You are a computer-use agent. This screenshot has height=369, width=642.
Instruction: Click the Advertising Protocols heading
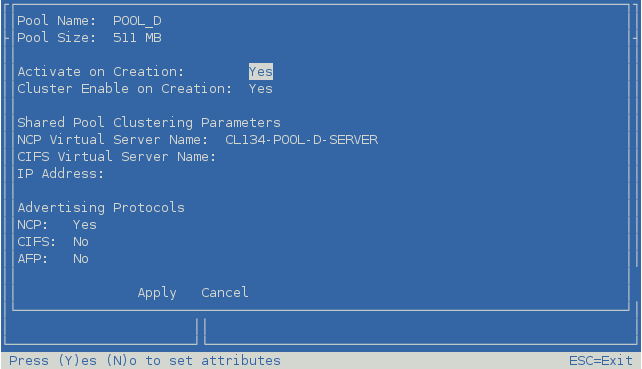101,208
